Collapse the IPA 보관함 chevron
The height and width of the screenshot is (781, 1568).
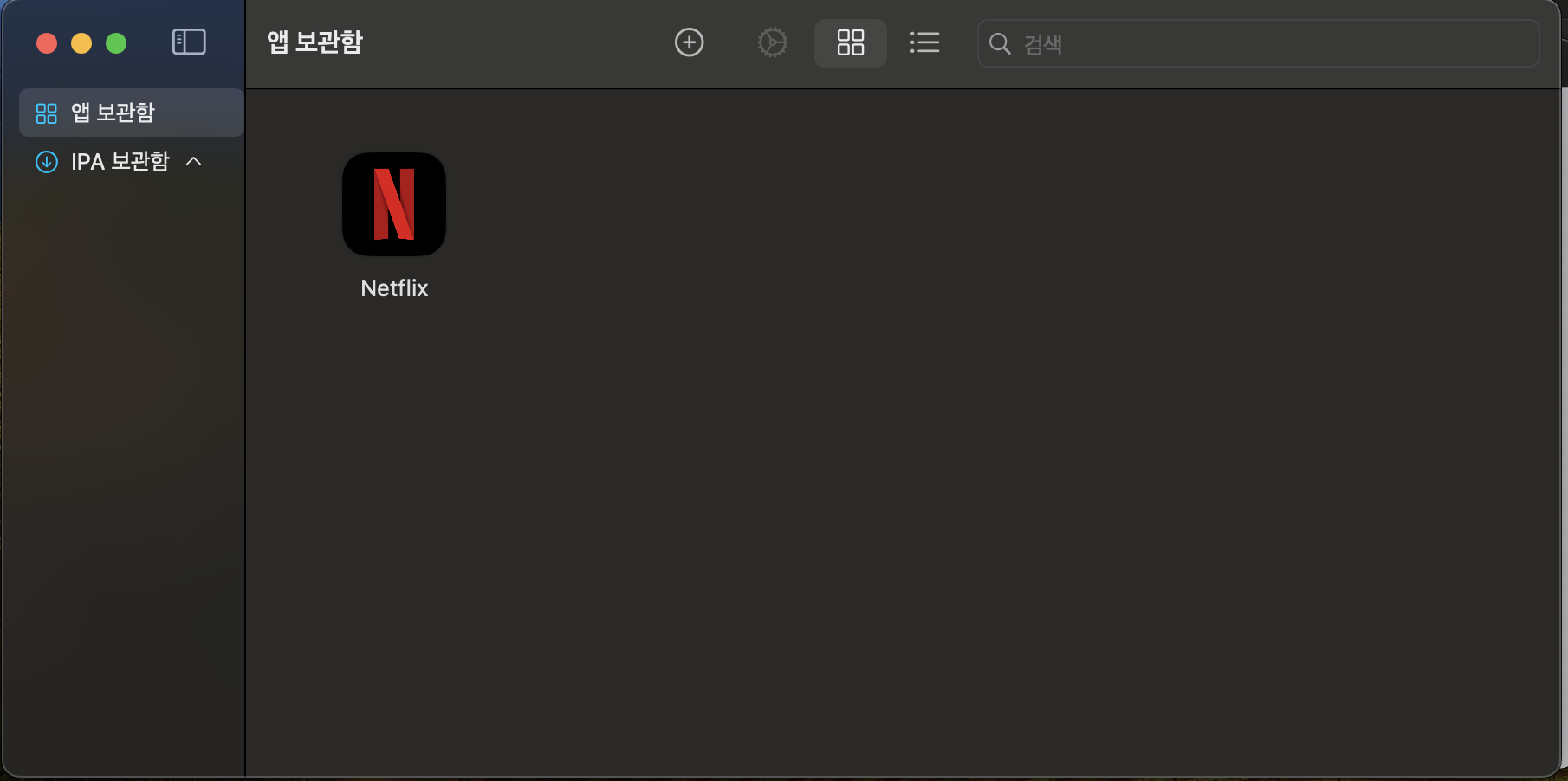coord(194,161)
